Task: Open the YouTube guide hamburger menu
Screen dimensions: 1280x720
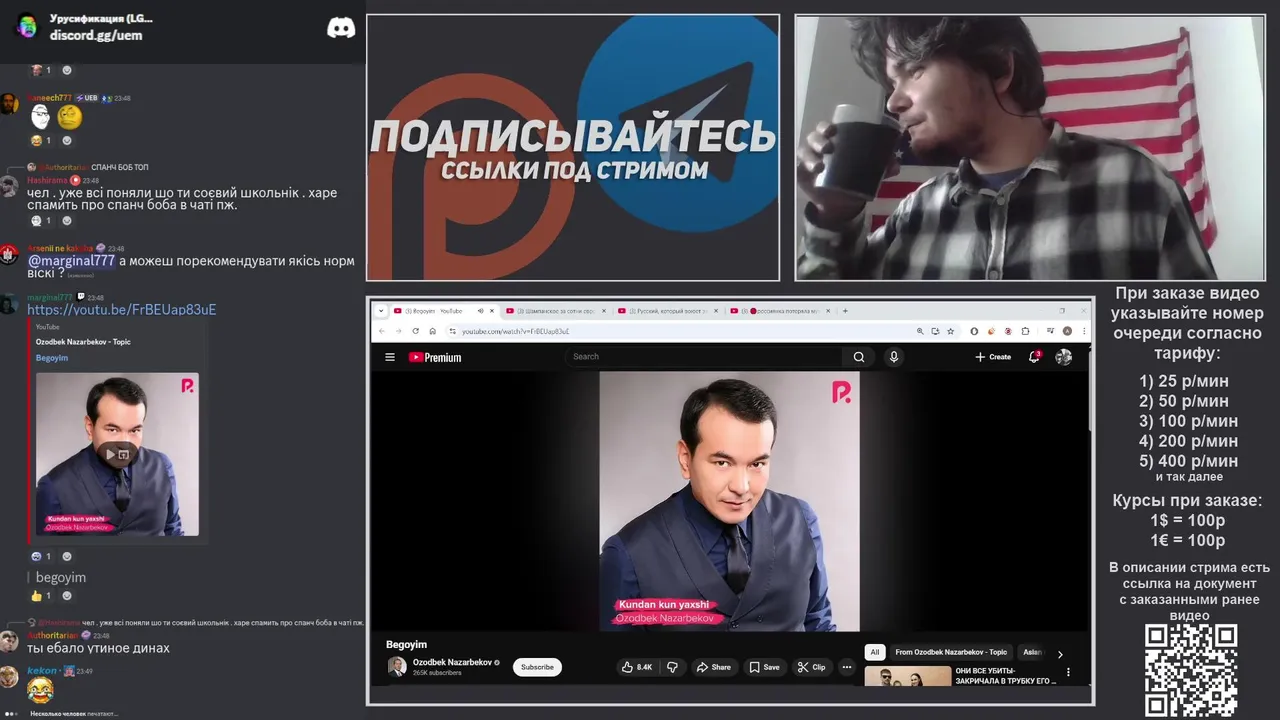Action: (x=390, y=357)
